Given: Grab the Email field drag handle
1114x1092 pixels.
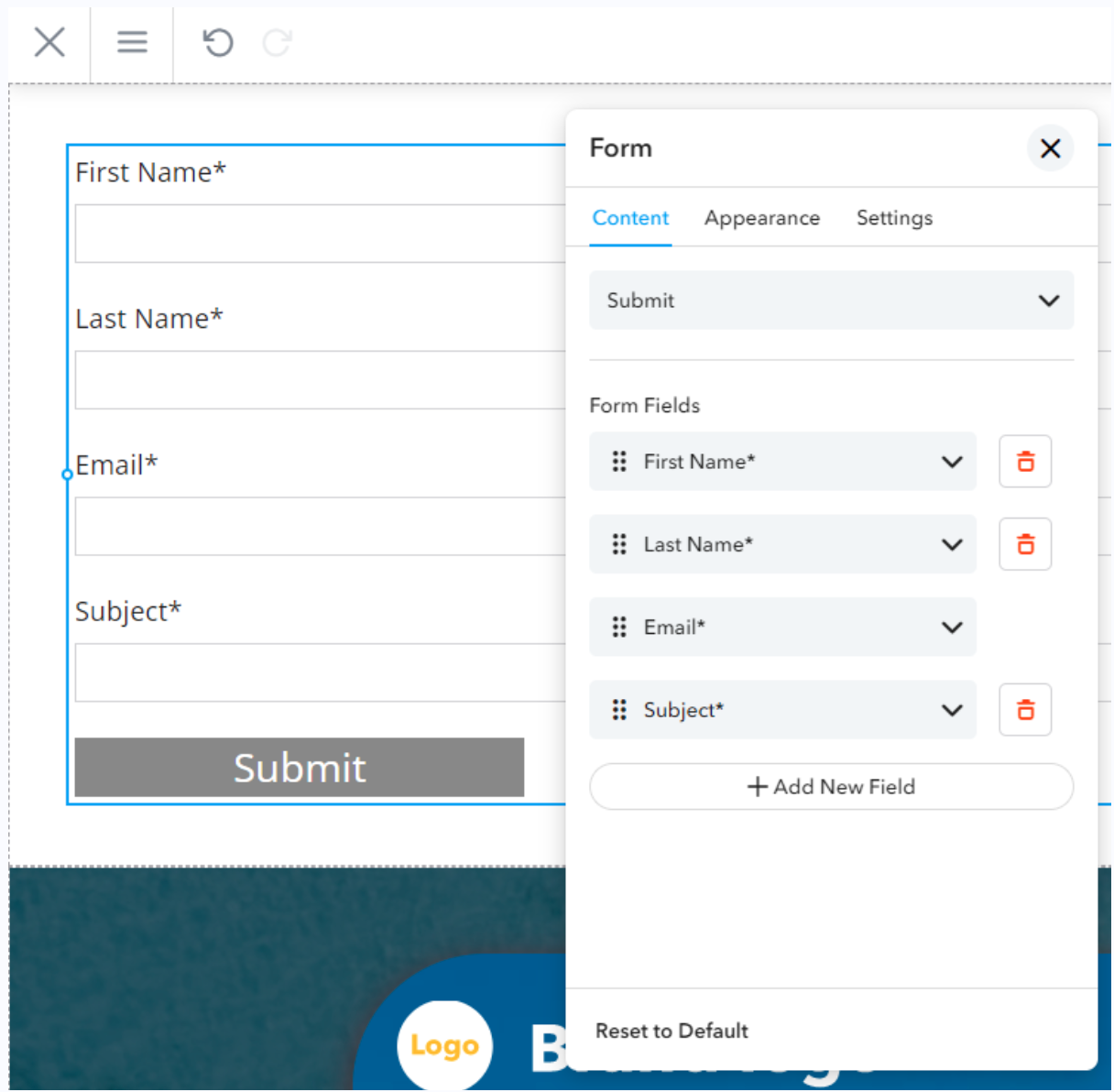Looking at the screenshot, I should coord(619,628).
